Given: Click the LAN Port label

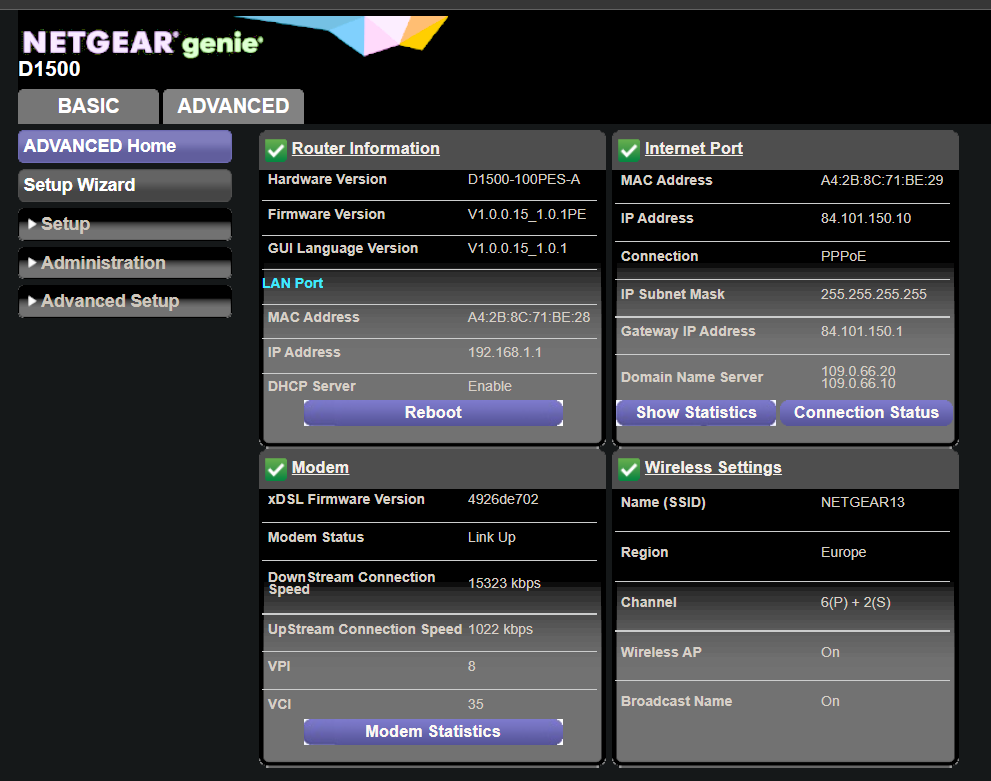Looking at the screenshot, I should click(x=293, y=283).
